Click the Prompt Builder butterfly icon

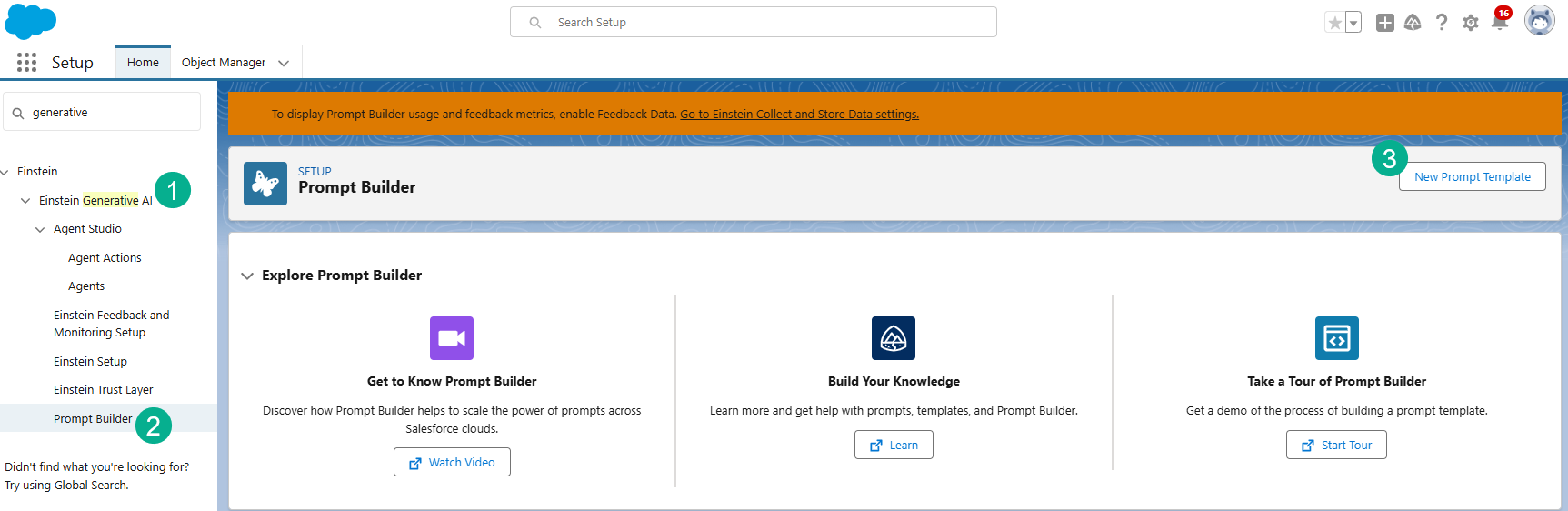(265, 184)
